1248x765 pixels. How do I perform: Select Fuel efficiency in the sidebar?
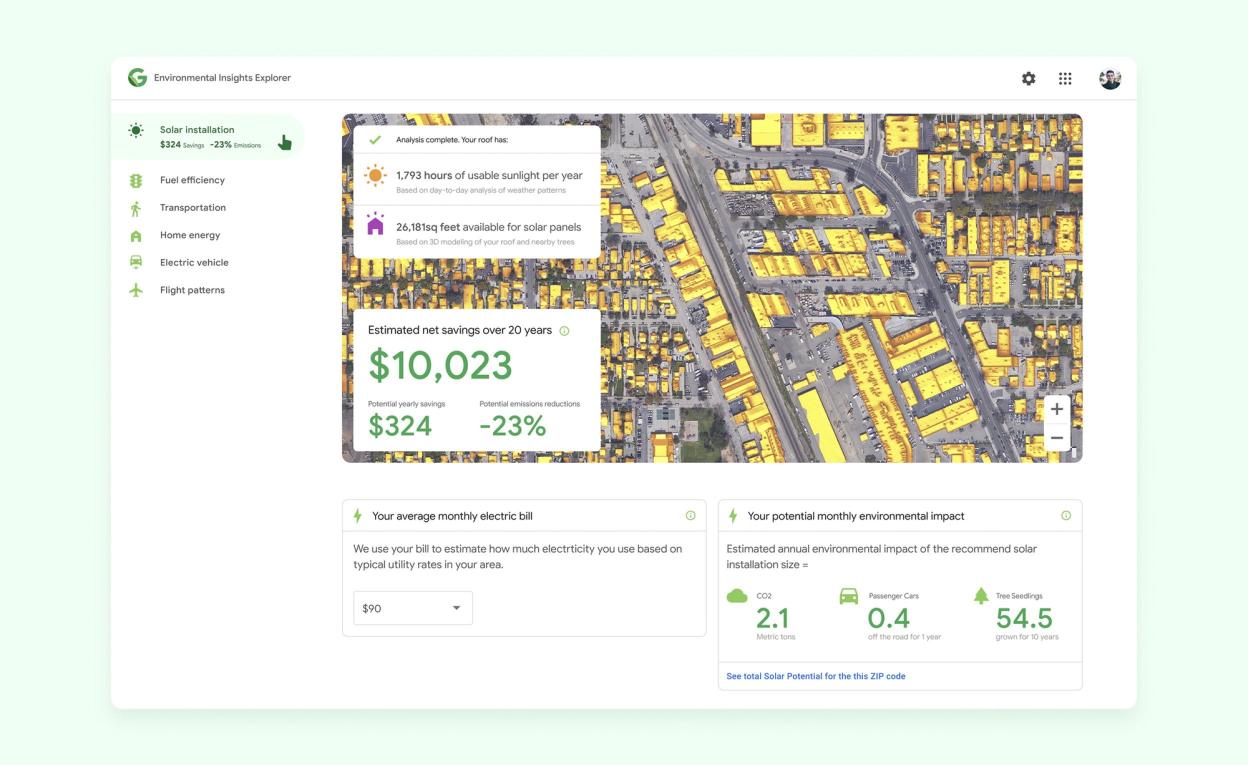tap(192, 180)
